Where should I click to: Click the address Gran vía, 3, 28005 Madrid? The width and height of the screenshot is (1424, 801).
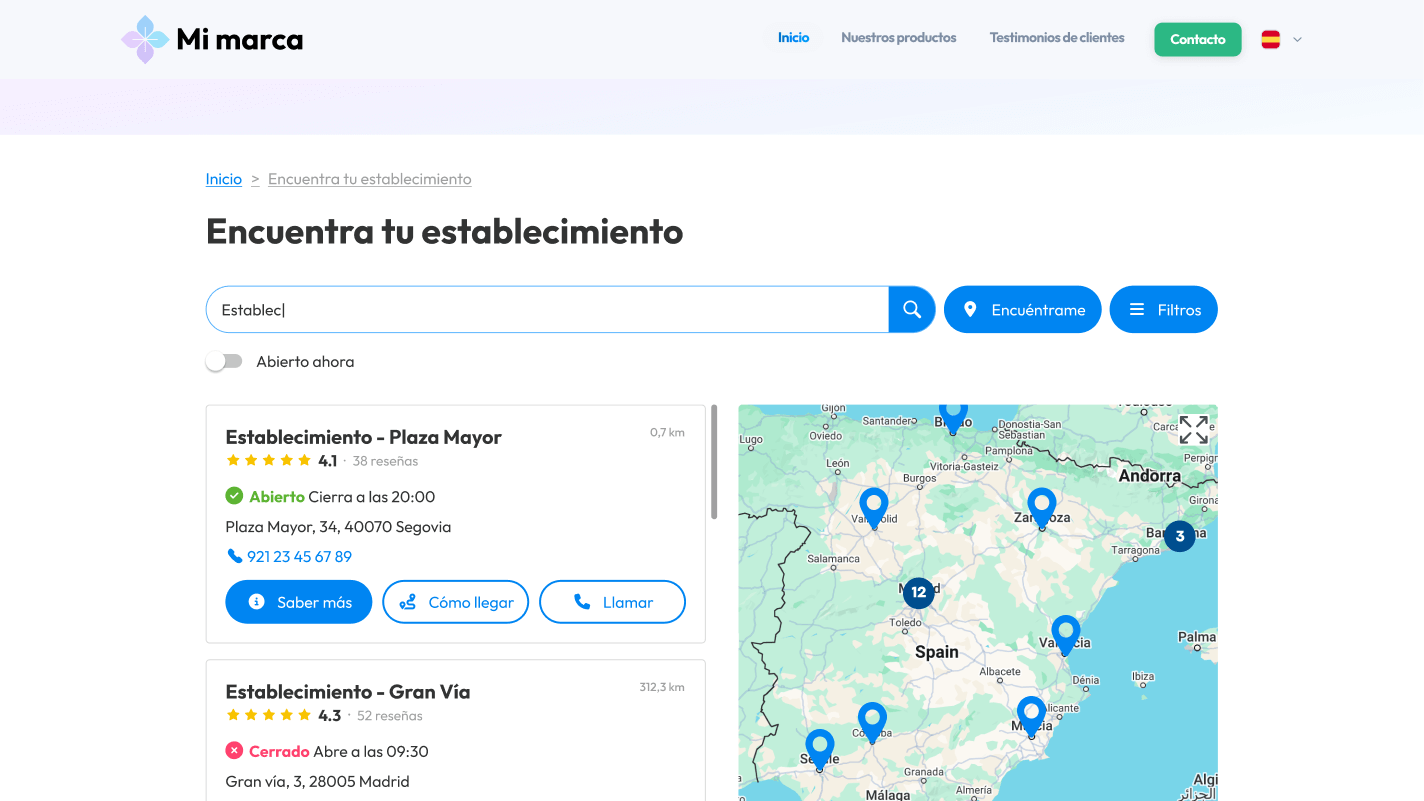coord(318,781)
